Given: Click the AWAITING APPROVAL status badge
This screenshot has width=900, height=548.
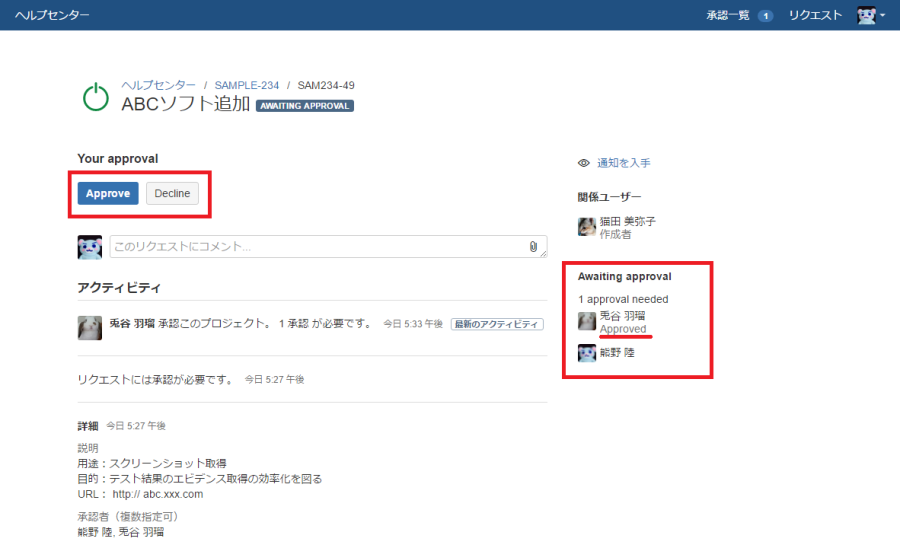Looking at the screenshot, I should (x=305, y=106).
